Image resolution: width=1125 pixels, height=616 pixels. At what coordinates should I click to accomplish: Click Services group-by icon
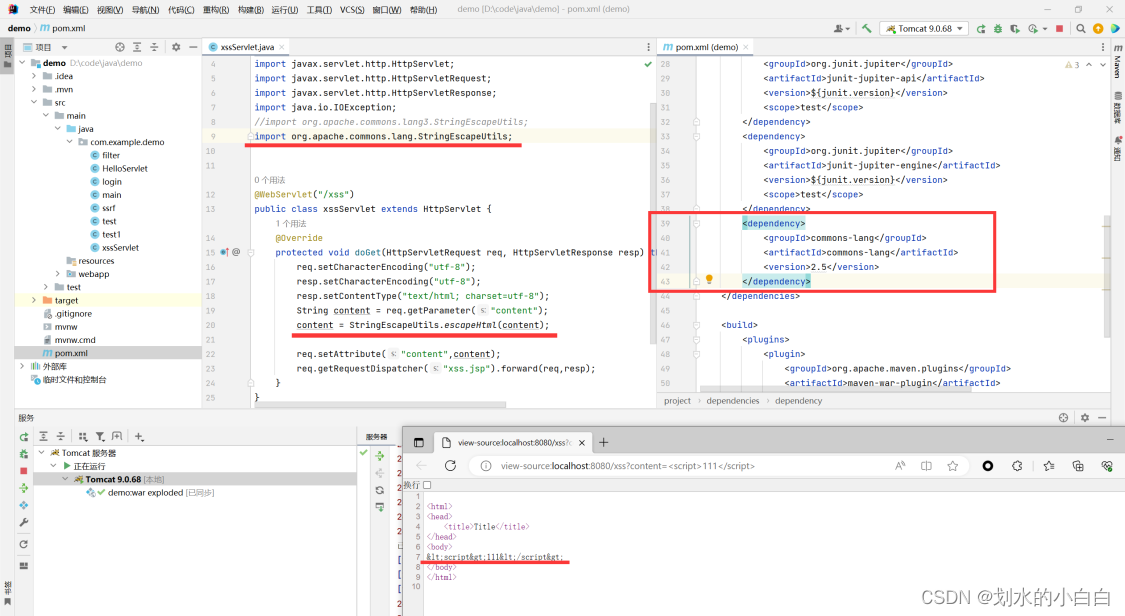click(x=83, y=437)
